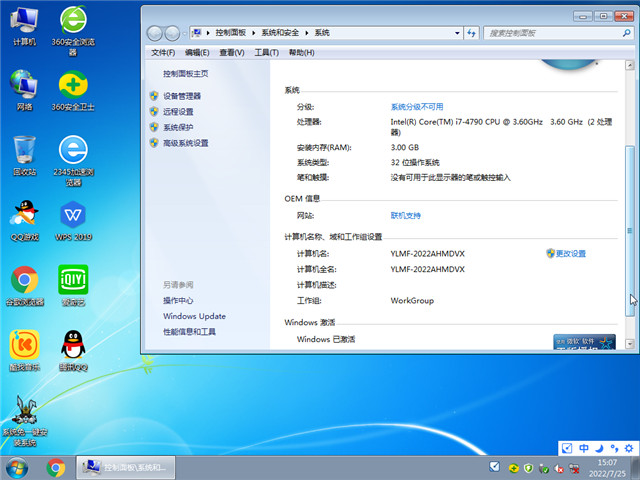The image size is (640, 480).
Task: Open the 文件(F) menu
Action: pos(163,53)
